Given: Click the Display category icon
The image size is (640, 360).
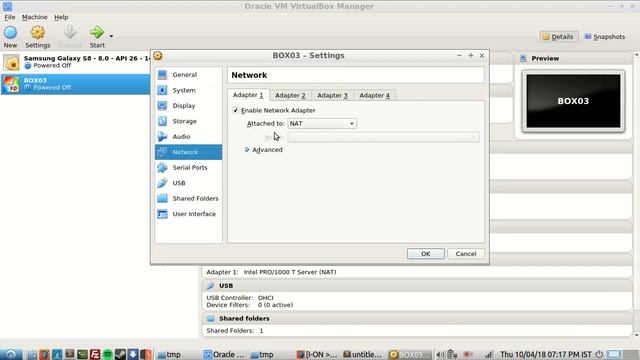Looking at the screenshot, I should [162, 106].
